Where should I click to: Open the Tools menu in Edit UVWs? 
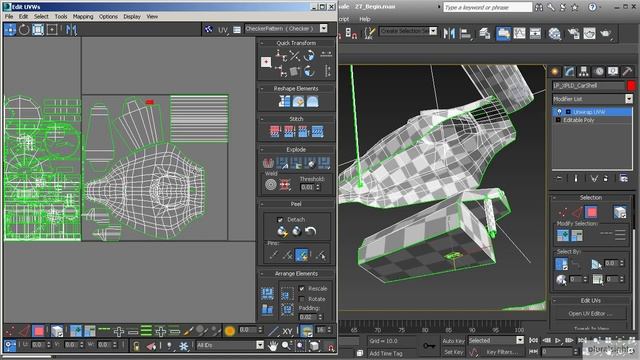(61, 17)
